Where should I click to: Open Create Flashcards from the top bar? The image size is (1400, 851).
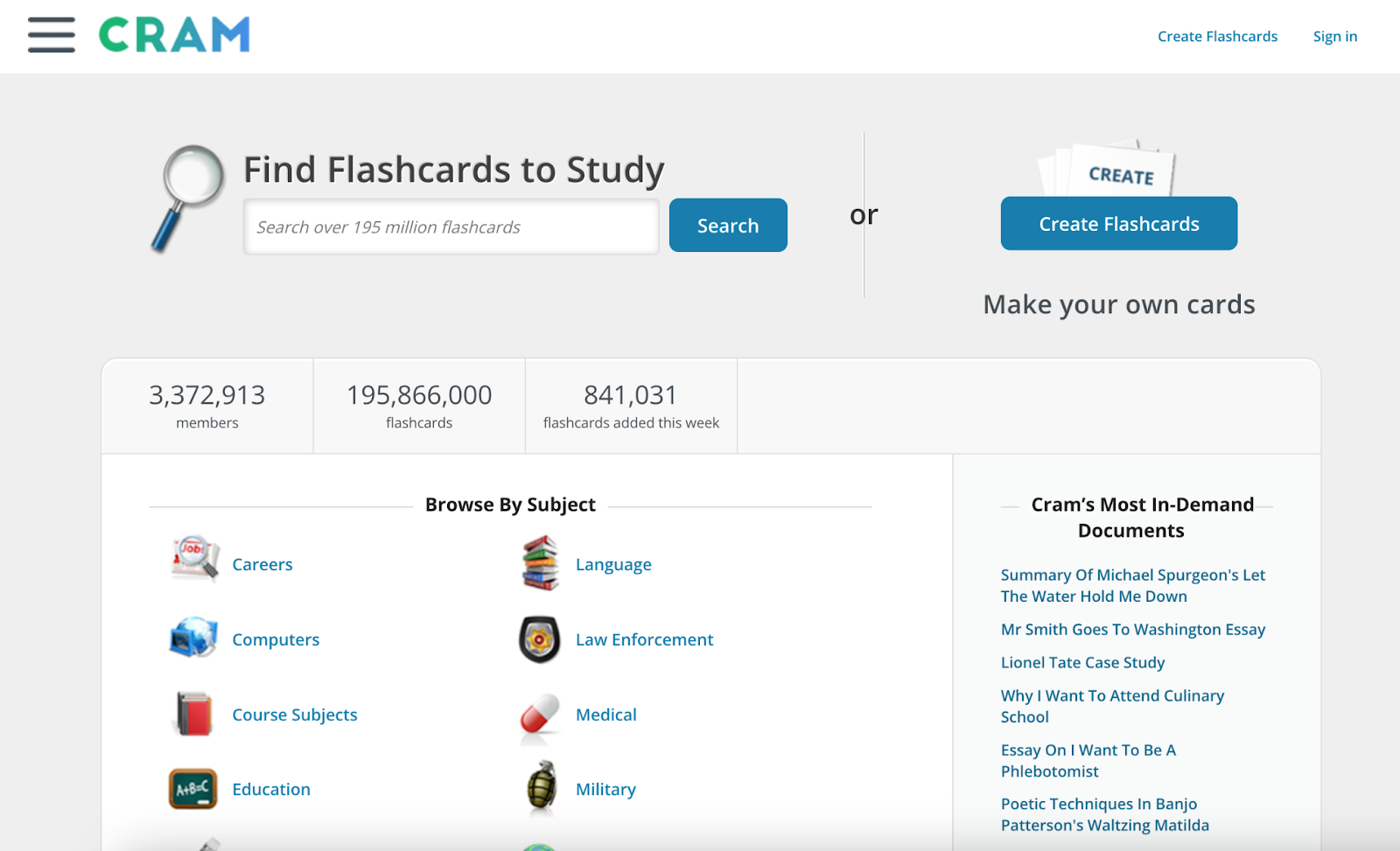[x=1217, y=36]
